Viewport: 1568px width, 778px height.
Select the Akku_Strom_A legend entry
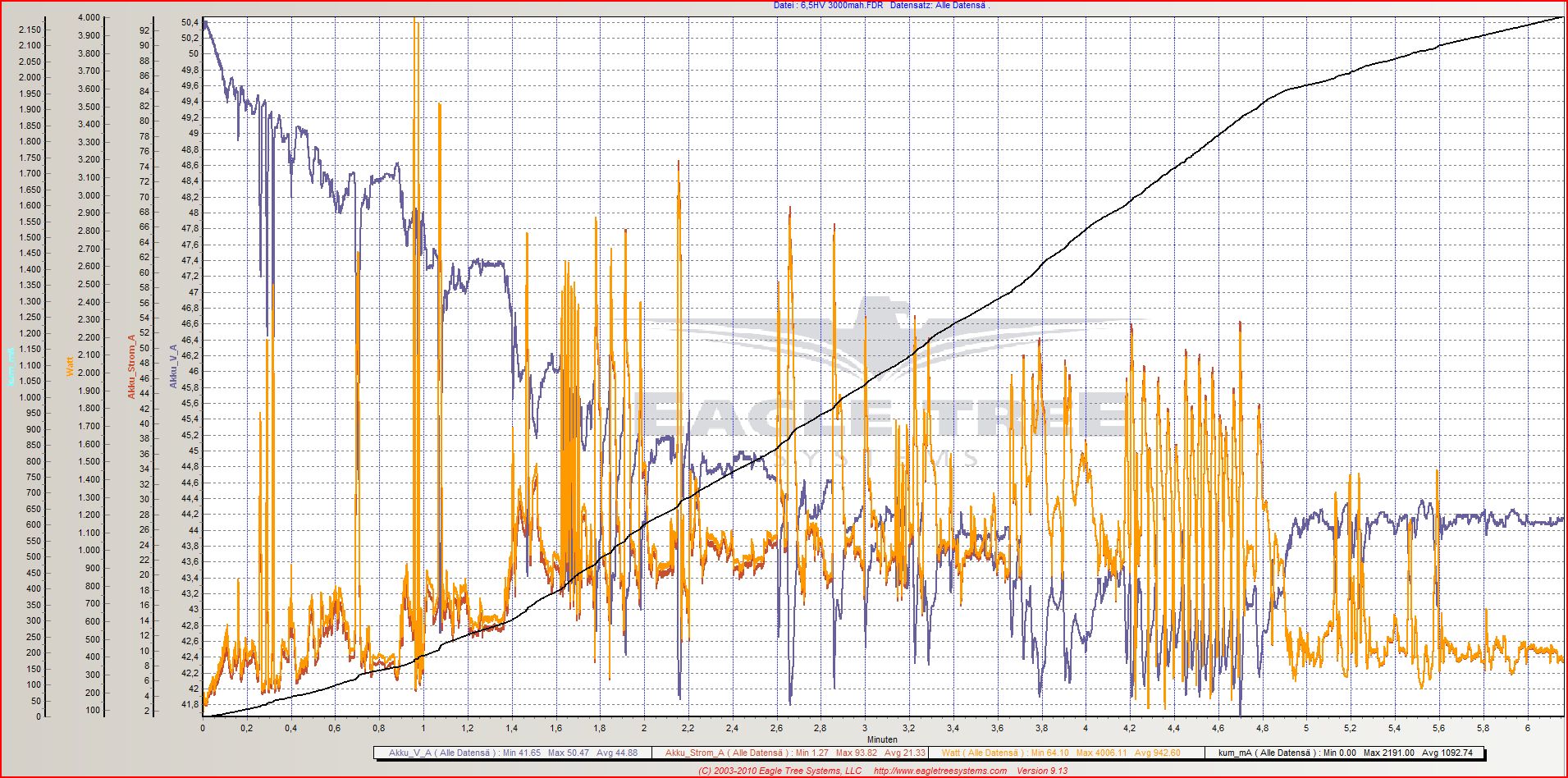tap(794, 753)
